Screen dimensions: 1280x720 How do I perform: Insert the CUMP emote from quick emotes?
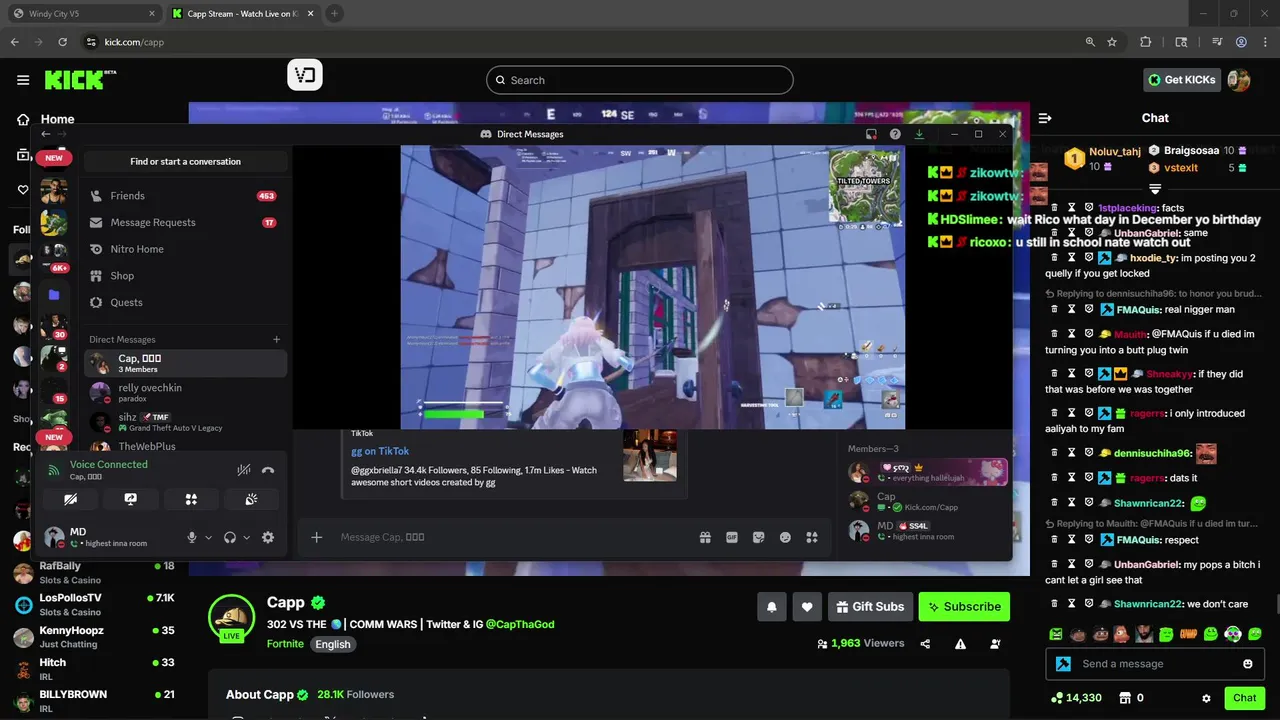1189,634
